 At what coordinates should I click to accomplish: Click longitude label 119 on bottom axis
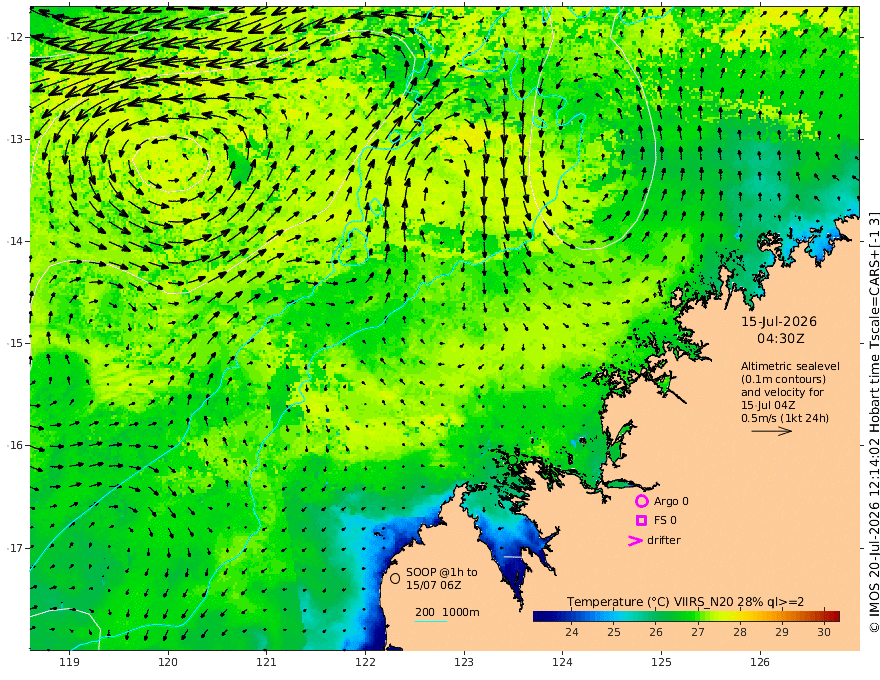coord(70,662)
